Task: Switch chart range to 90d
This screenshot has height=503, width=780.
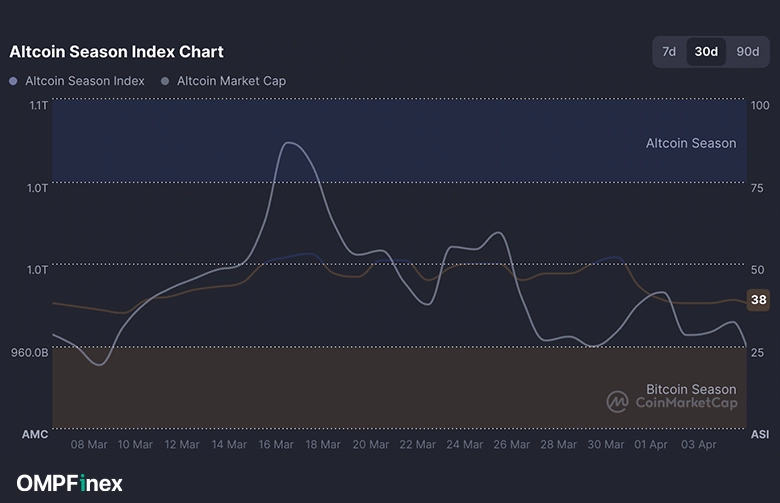Action: point(747,52)
